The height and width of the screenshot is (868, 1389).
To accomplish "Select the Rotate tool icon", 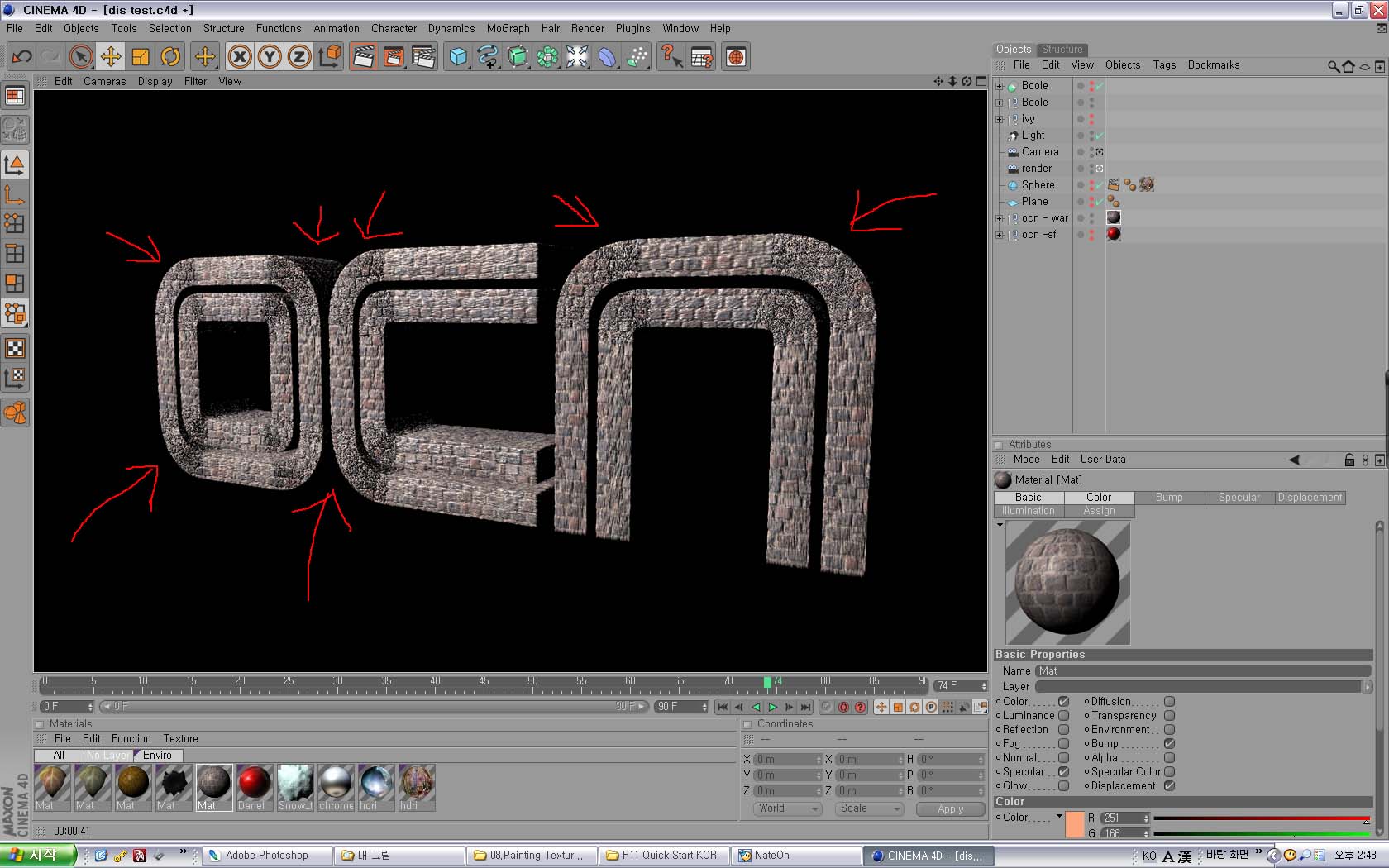I will 170,56.
